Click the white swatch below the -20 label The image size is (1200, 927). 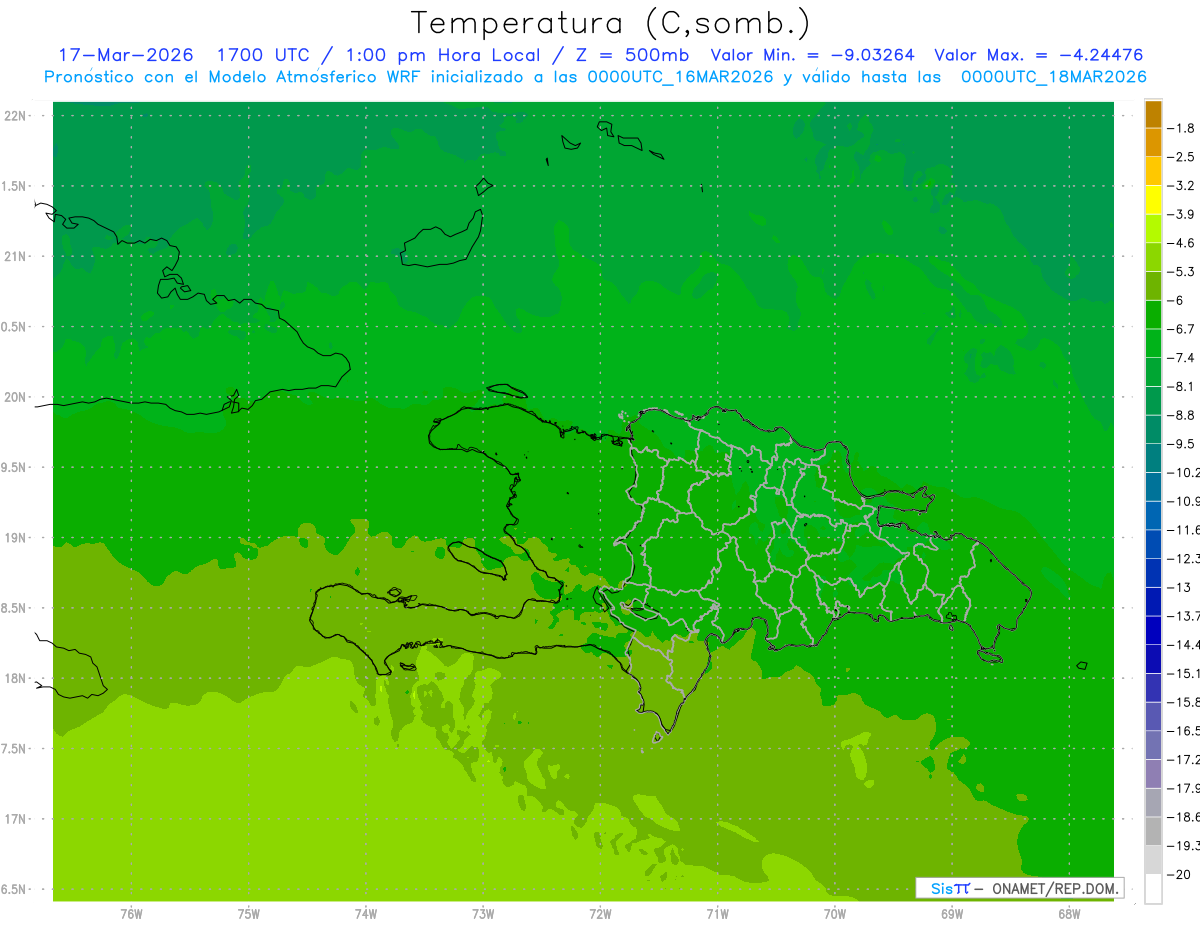tap(1153, 889)
